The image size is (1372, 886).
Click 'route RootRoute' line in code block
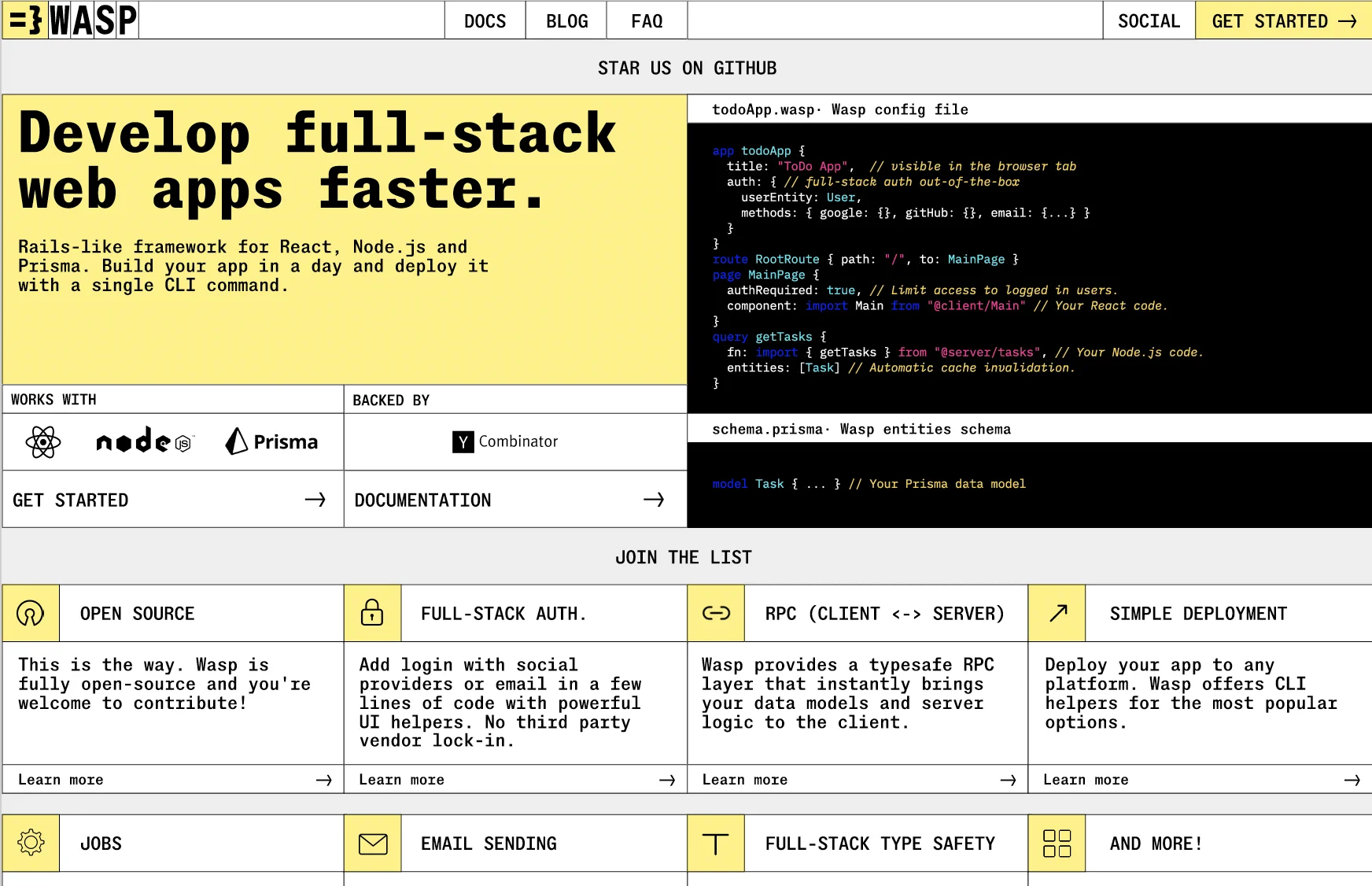pos(865,259)
